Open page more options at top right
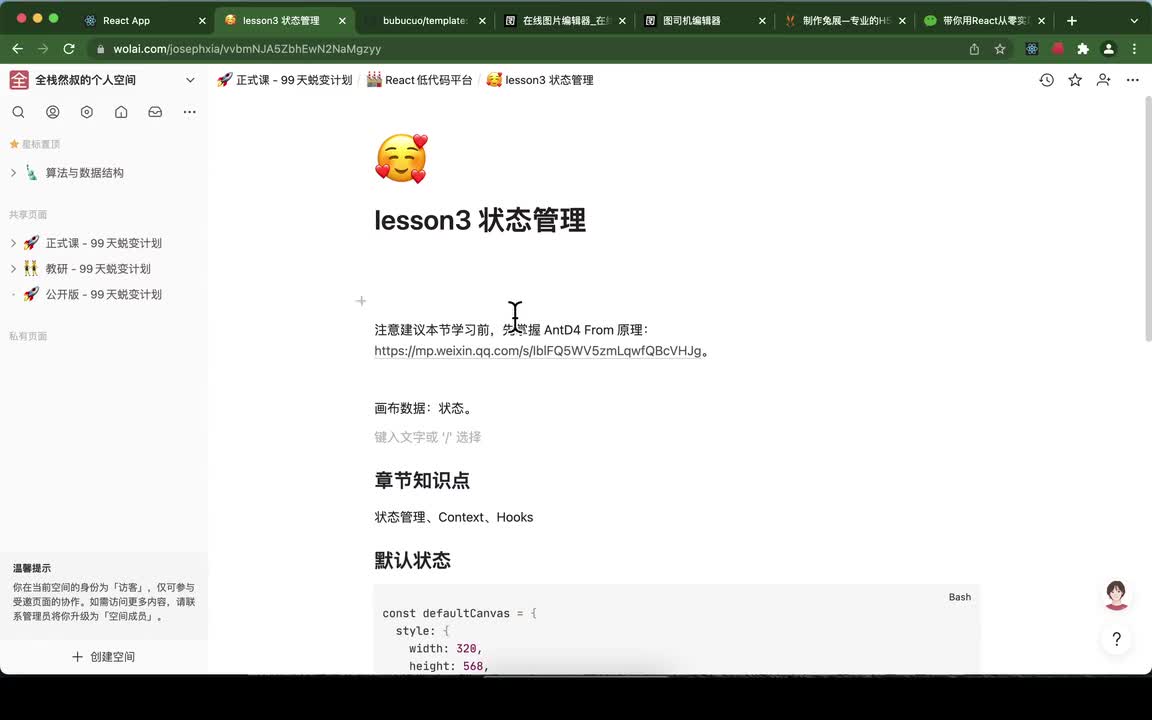 (x=1132, y=80)
